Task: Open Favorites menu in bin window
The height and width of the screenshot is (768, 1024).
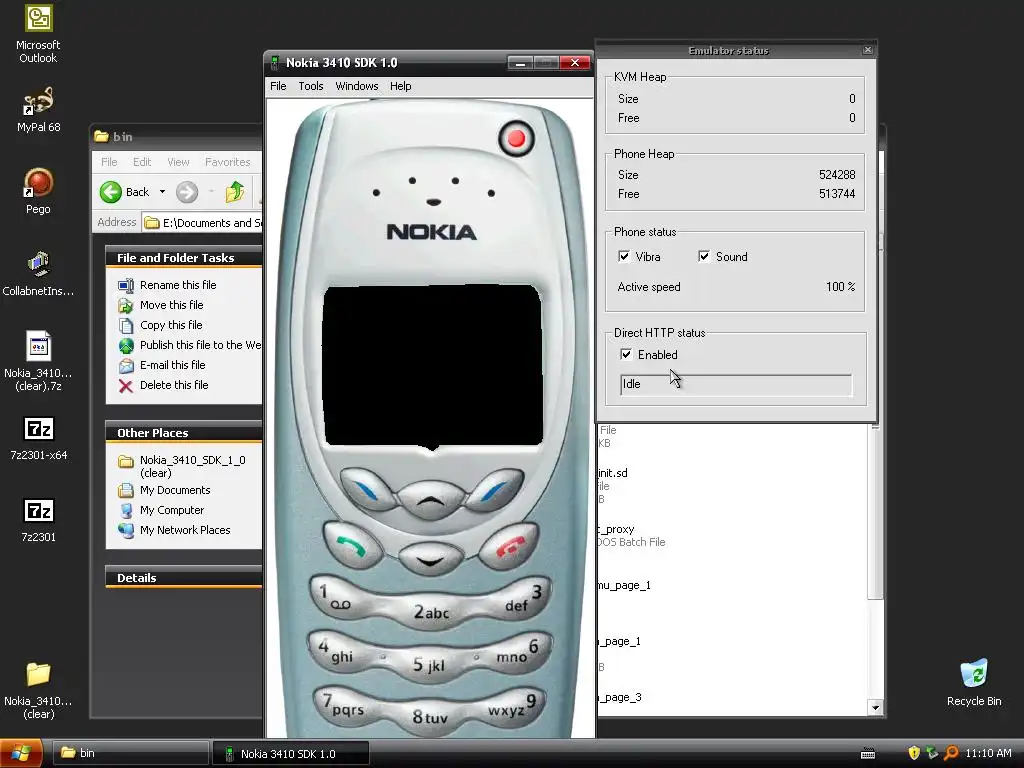Action: pyautogui.click(x=227, y=161)
